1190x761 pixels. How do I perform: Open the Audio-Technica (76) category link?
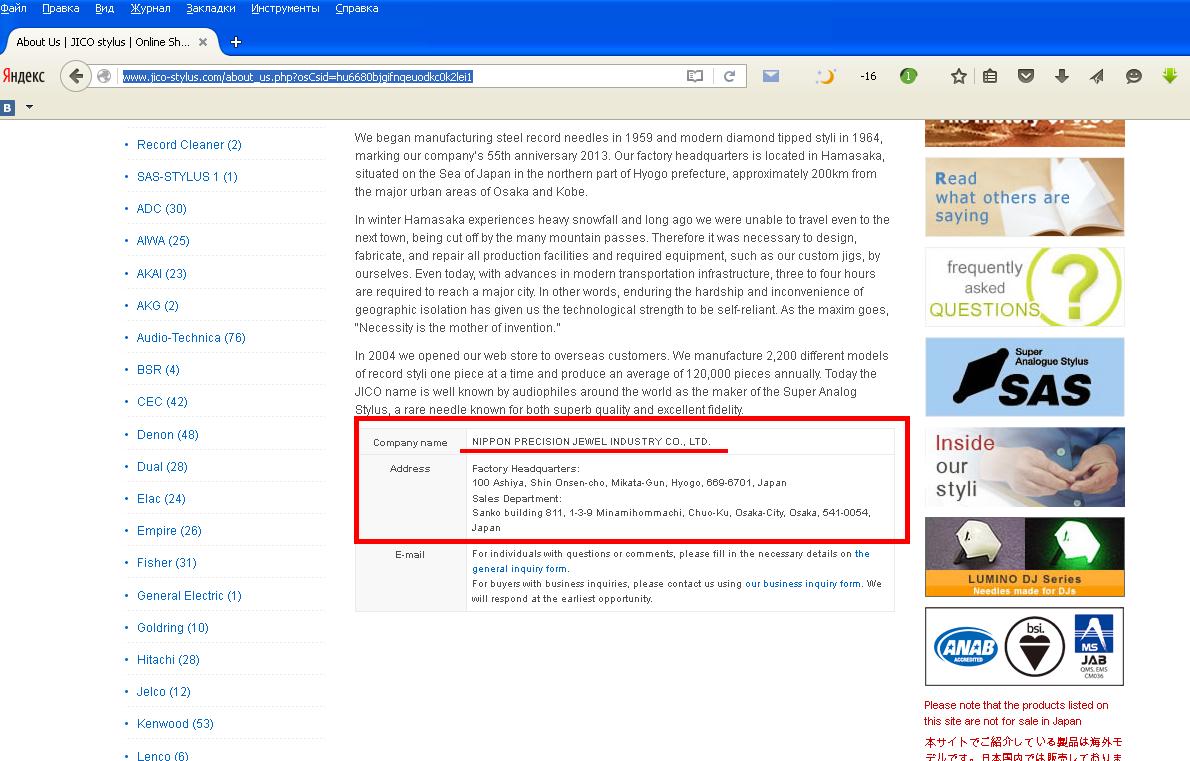click(191, 338)
